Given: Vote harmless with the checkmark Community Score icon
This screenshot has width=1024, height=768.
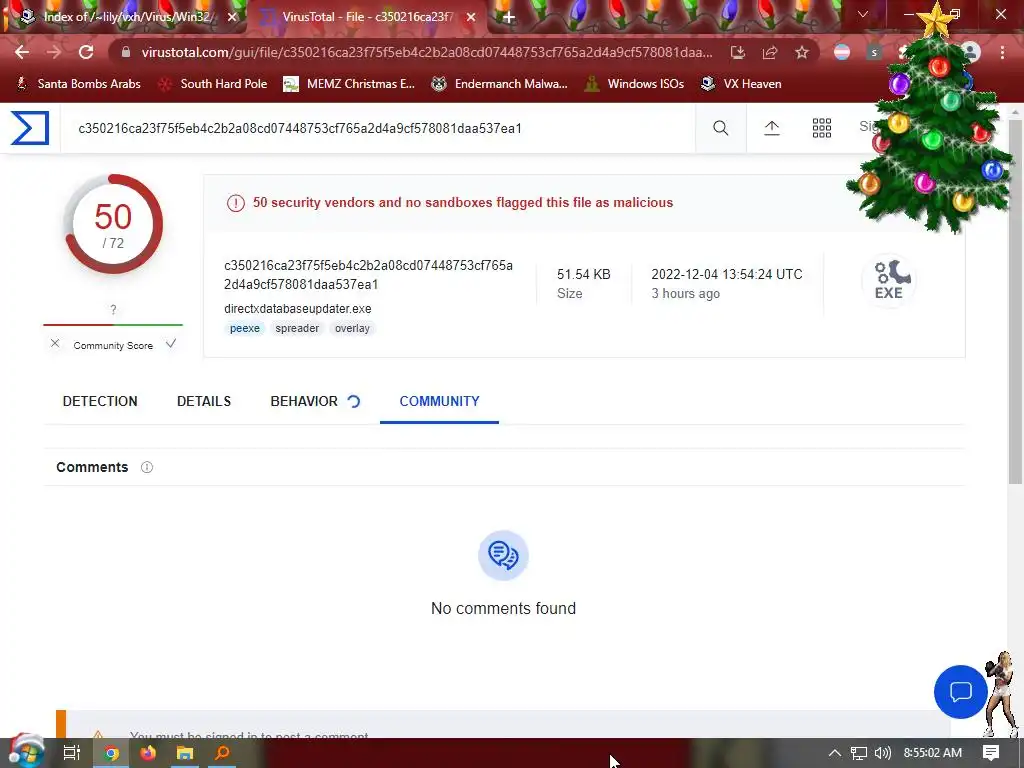Looking at the screenshot, I should (170, 344).
